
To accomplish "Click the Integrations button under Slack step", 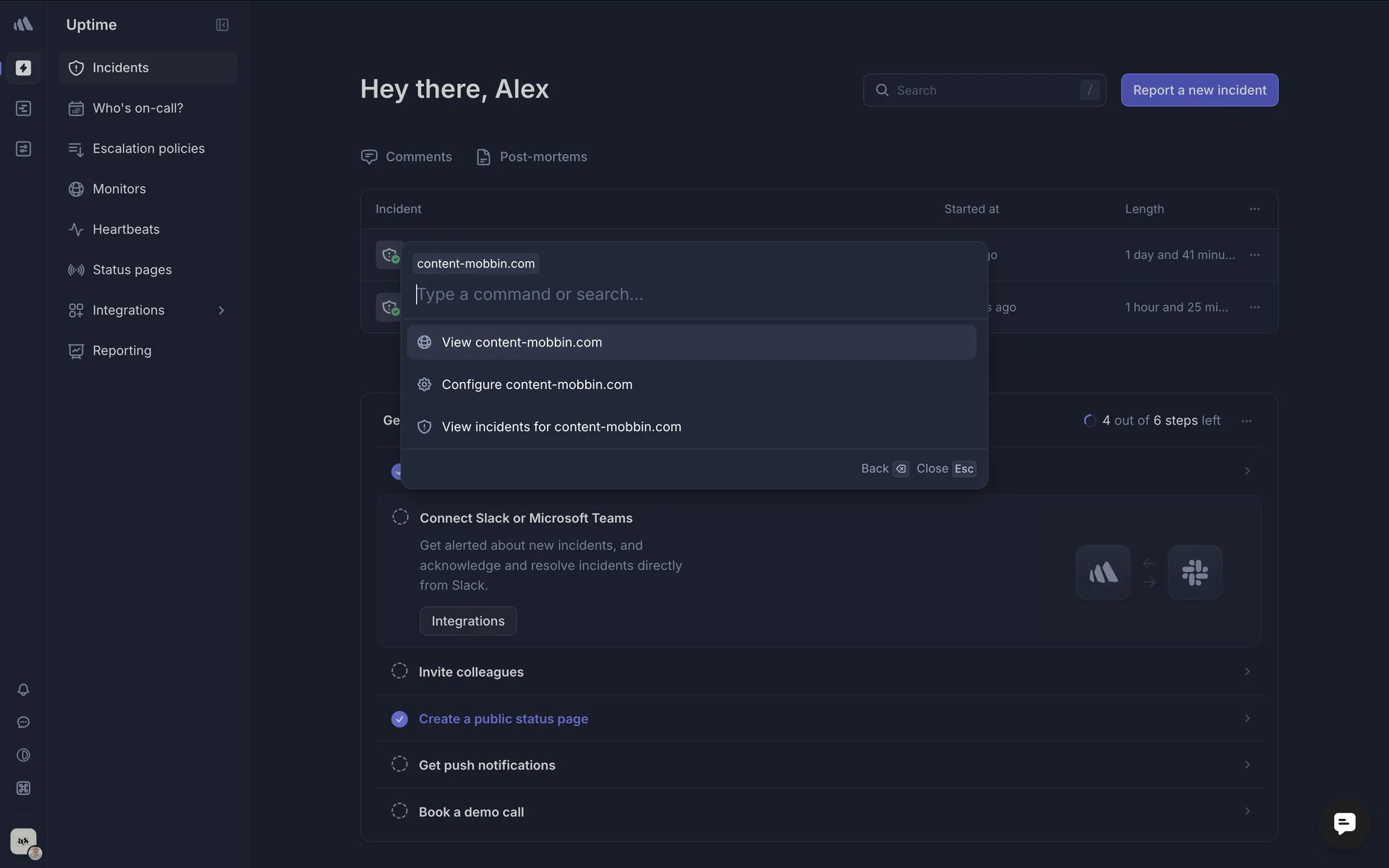I will coord(468,621).
